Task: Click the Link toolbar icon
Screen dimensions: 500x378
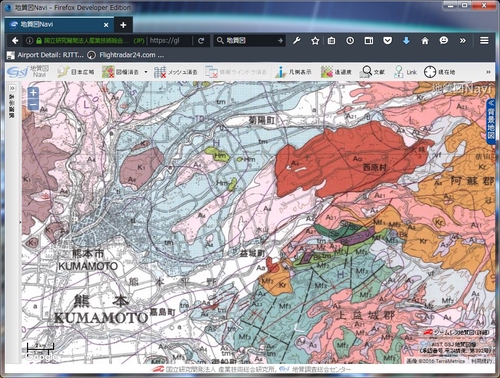Action: [405, 72]
